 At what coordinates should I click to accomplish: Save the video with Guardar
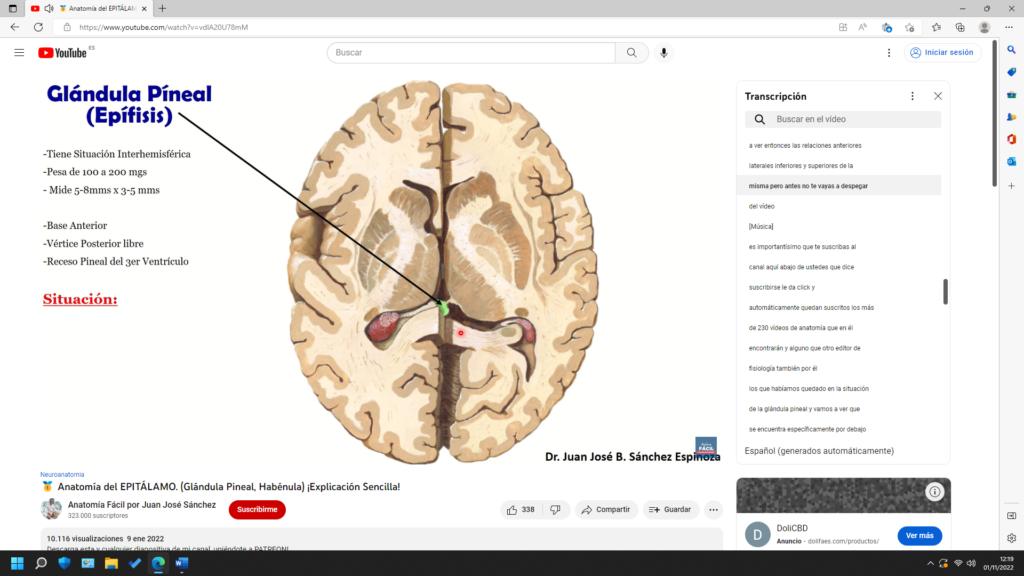[670, 509]
